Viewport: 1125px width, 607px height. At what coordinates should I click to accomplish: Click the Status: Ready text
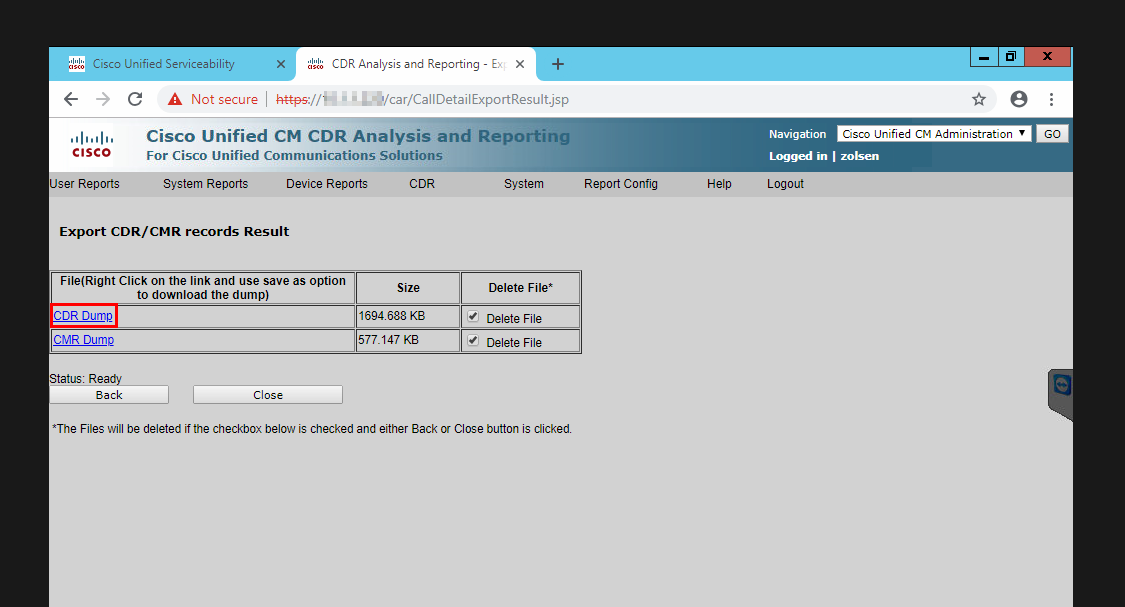85,379
